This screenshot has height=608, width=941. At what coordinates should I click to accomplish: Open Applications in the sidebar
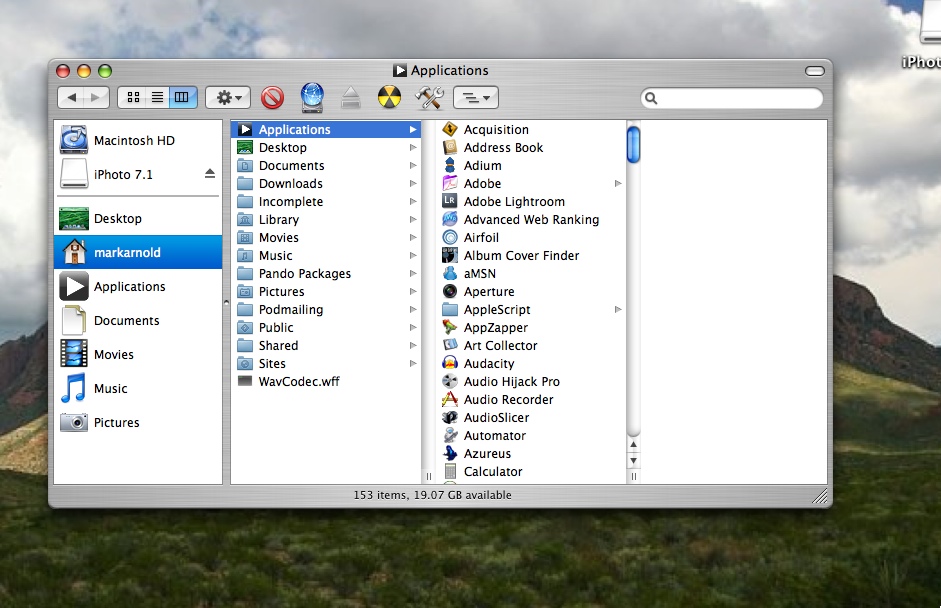tap(138, 286)
